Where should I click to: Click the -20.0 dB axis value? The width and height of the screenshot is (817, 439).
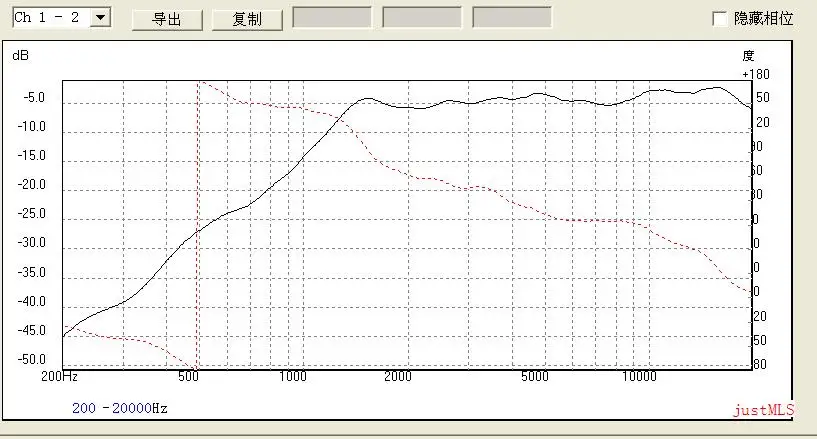pos(31,184)
